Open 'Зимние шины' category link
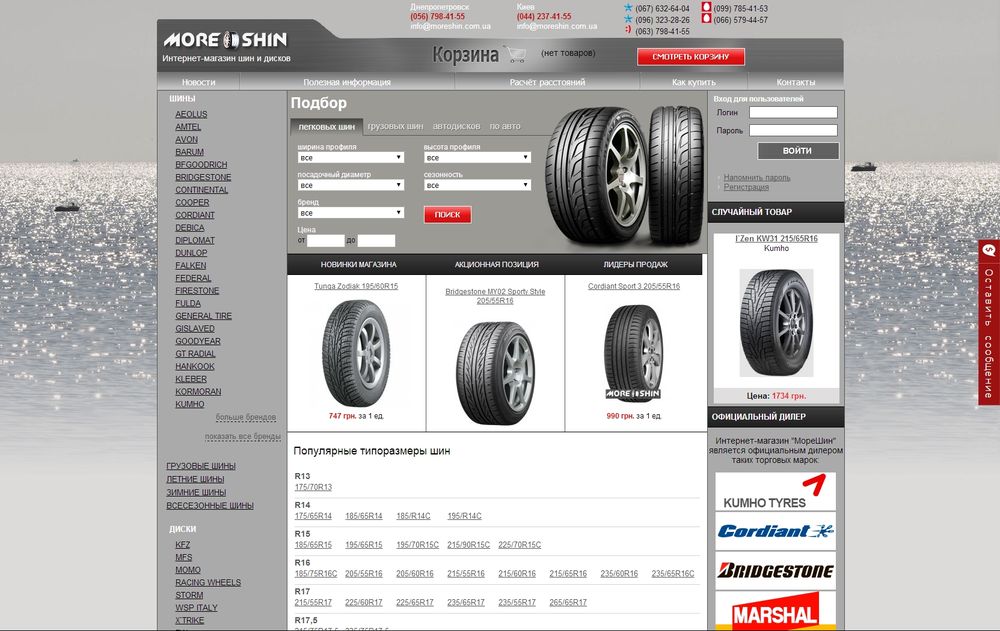This screenshot has height=631, width=1000. click(x=196, y=493)
